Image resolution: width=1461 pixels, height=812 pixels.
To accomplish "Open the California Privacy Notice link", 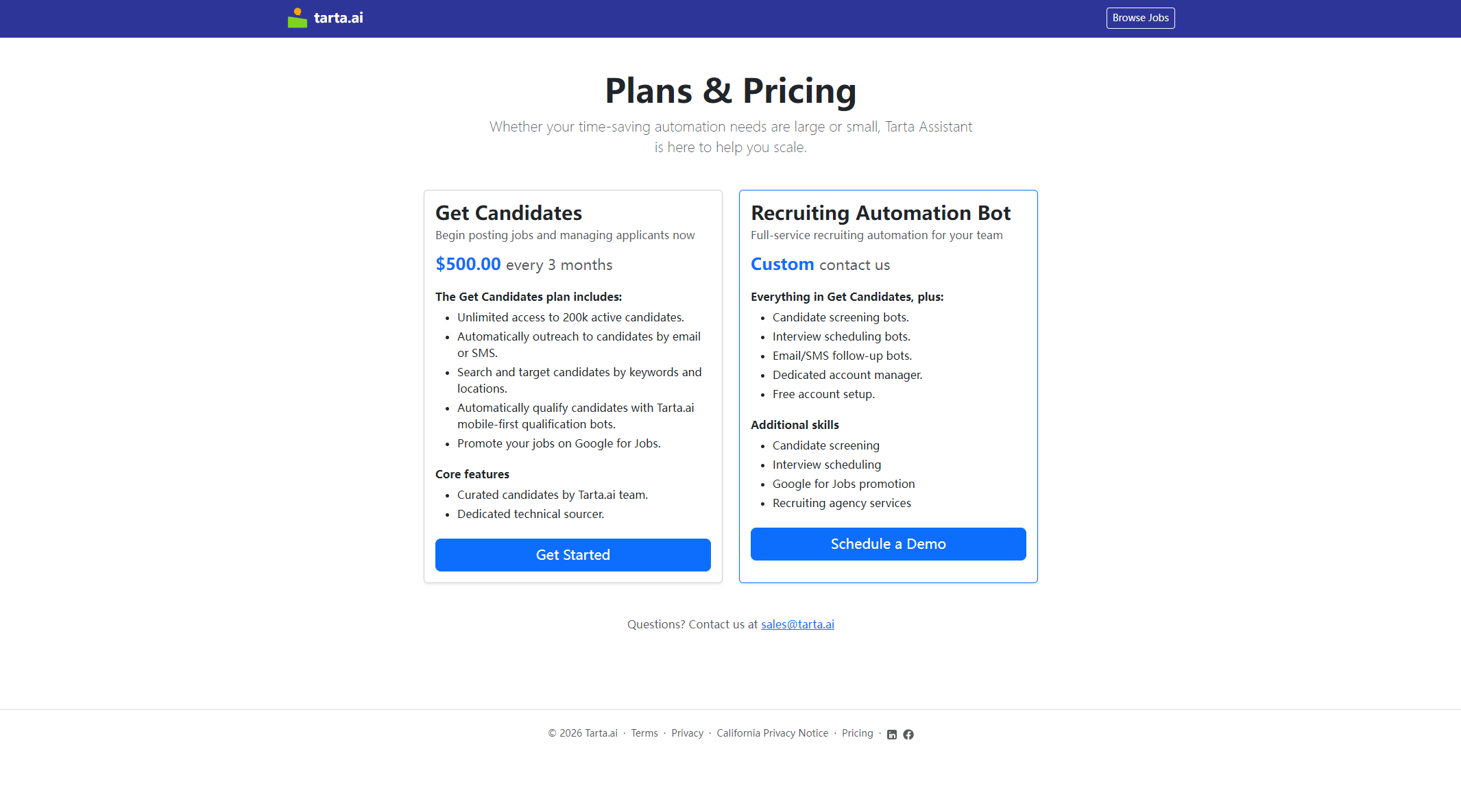I will click(772, 733).
